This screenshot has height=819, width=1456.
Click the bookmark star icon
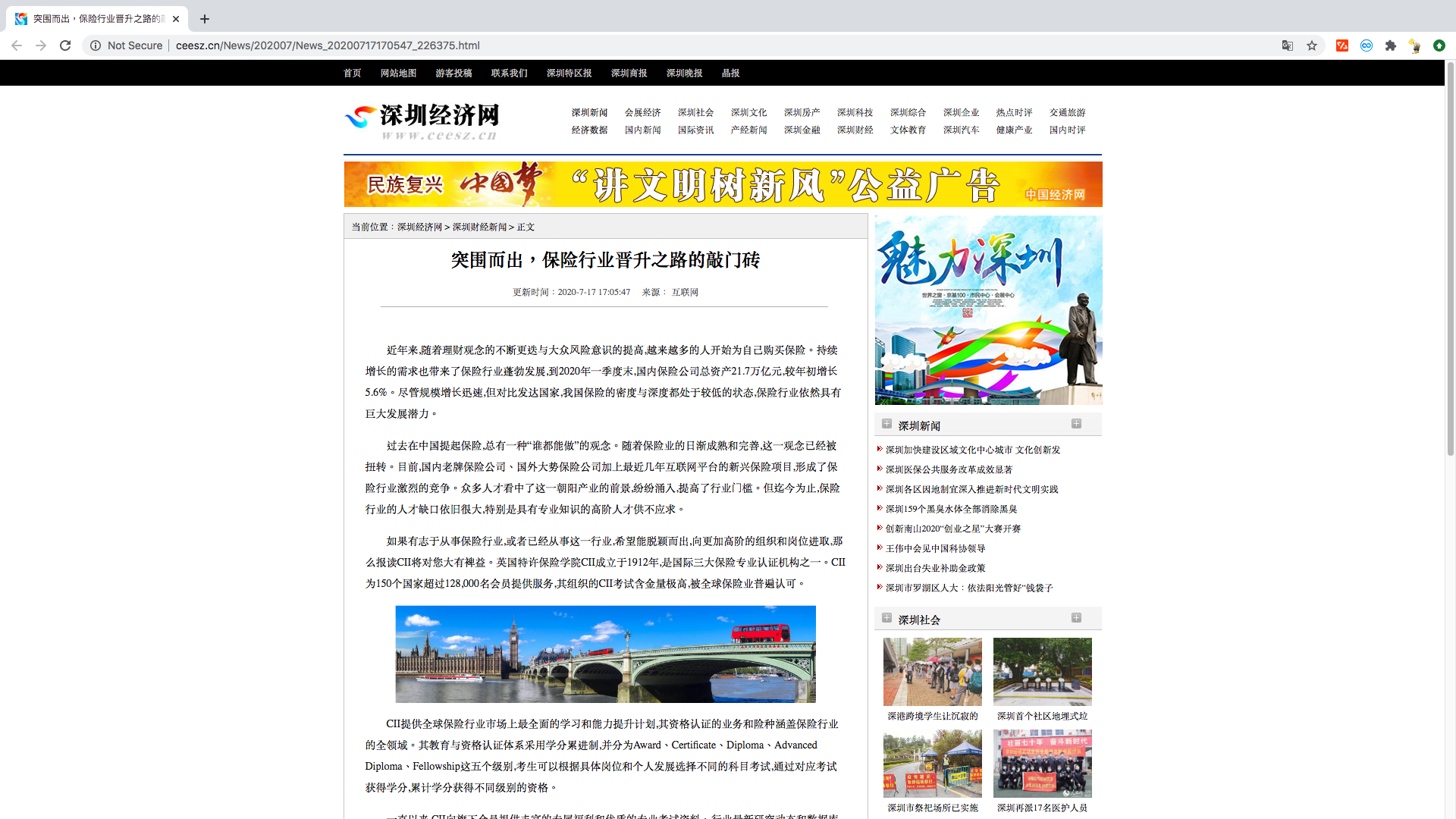click(1312, 45)
